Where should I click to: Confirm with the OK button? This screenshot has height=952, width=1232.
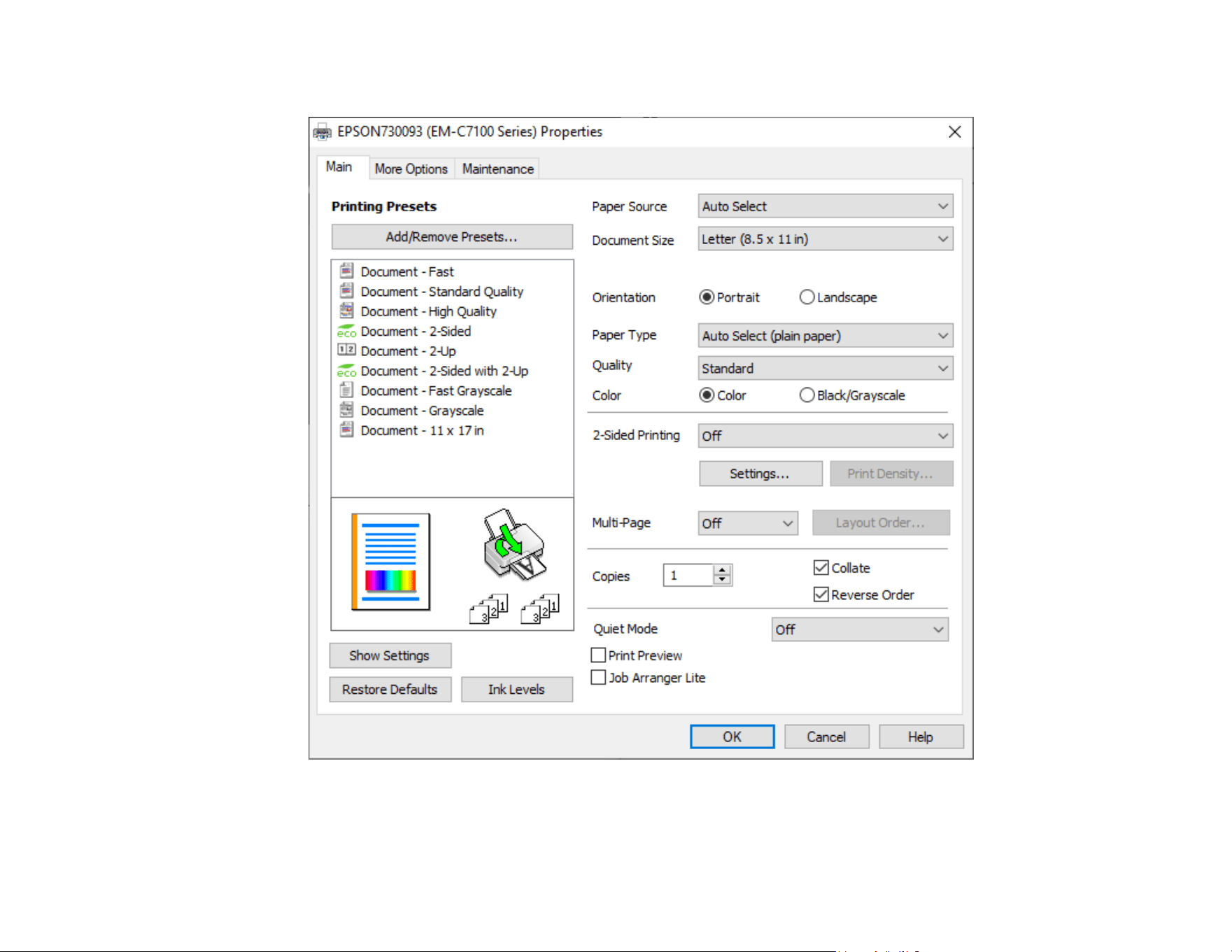click(732, 737)
